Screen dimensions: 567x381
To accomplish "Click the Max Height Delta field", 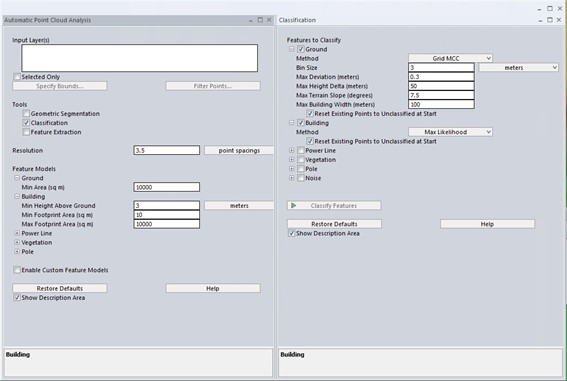I will click(441, 86).
